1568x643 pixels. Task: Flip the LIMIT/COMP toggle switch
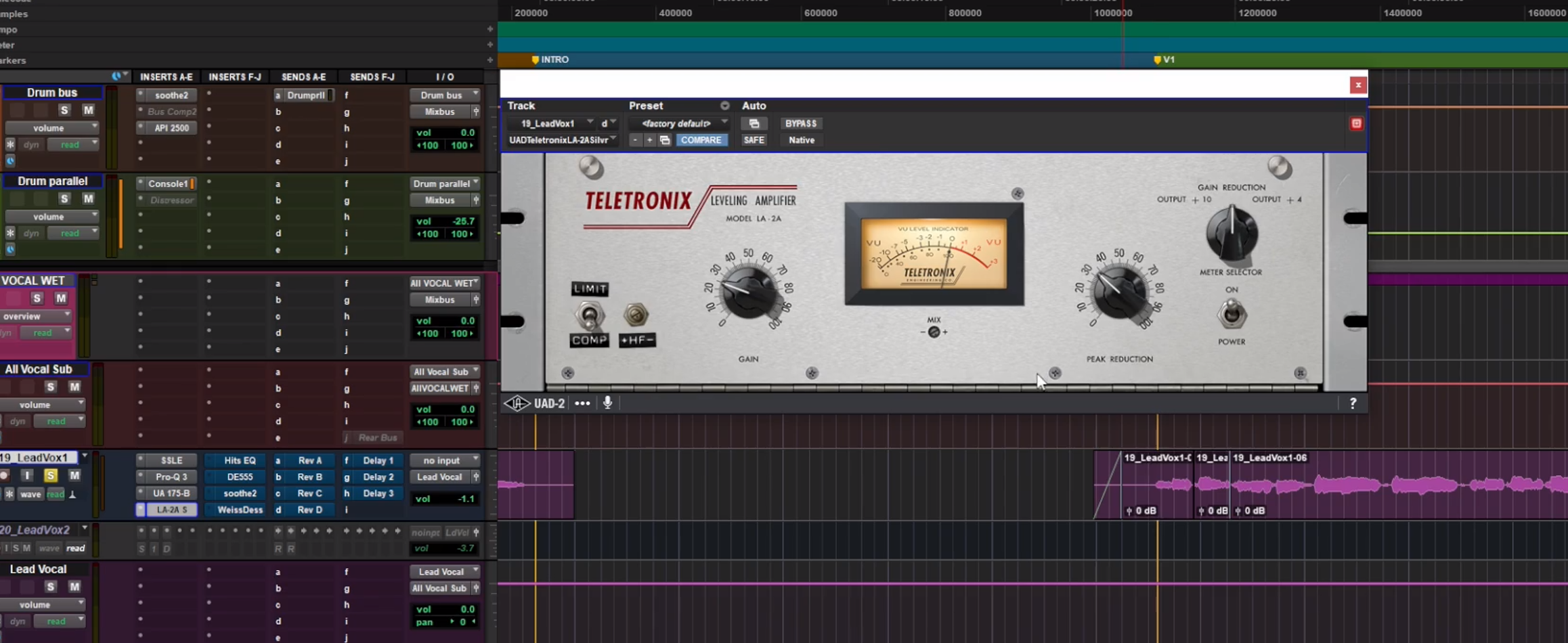click(x=589, y=315)
